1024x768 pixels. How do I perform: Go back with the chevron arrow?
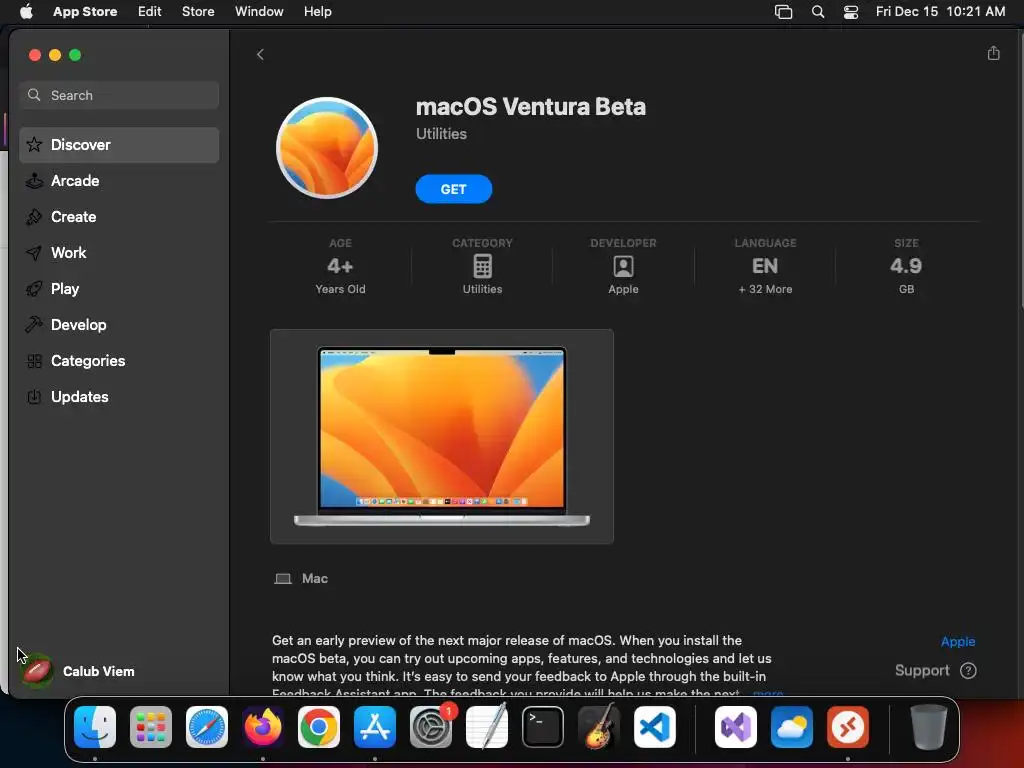(x=260, y=55)
